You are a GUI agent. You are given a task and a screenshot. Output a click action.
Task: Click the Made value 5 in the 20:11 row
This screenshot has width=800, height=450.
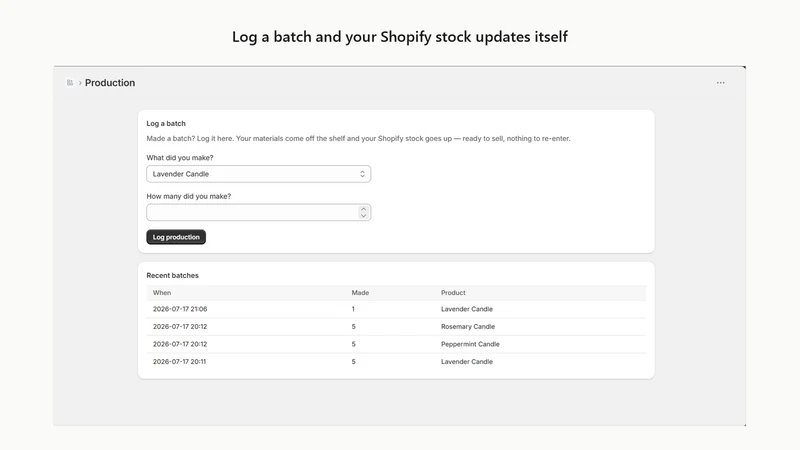tap(354, 362)
